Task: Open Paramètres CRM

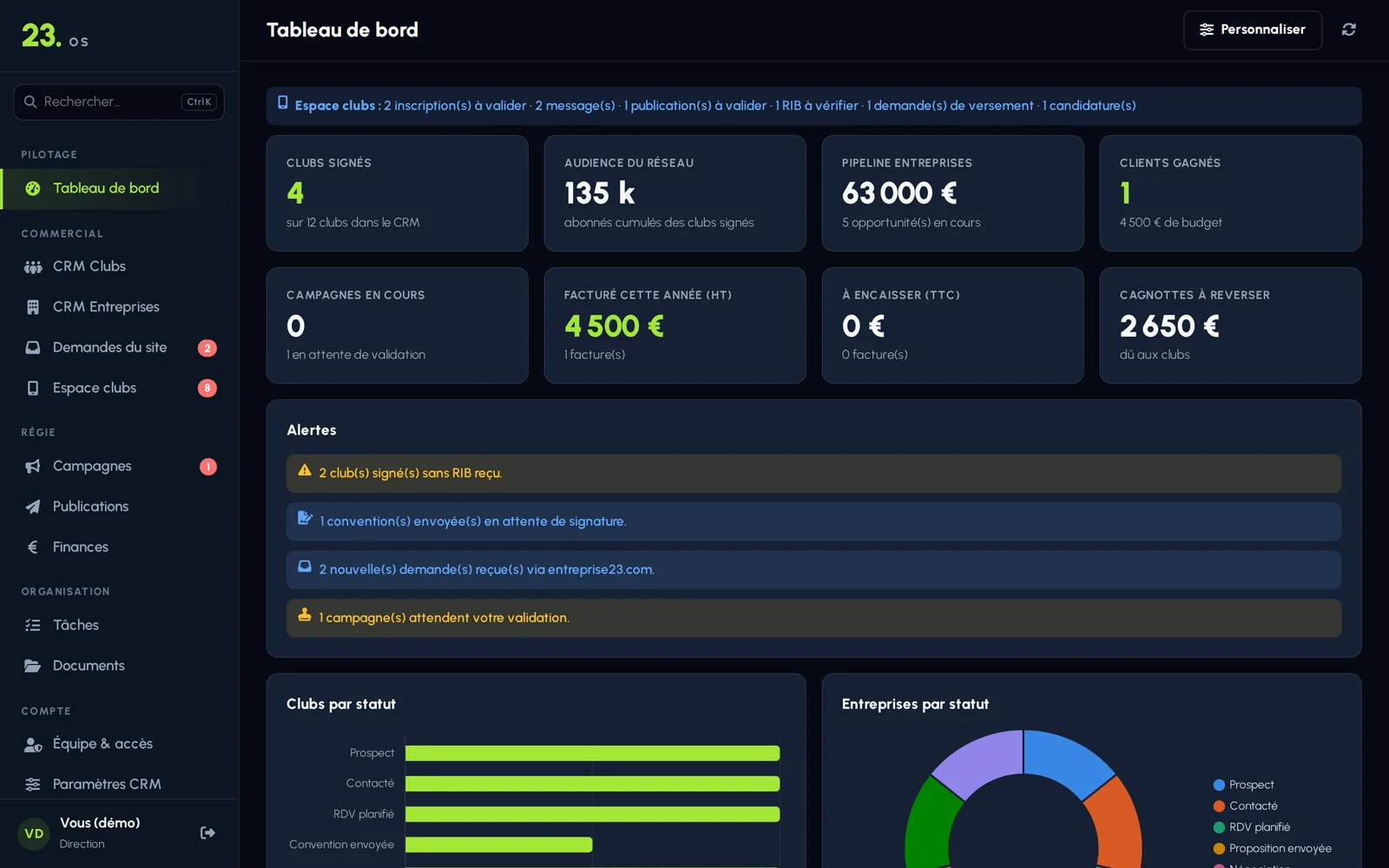Action: tap(120, 785)
